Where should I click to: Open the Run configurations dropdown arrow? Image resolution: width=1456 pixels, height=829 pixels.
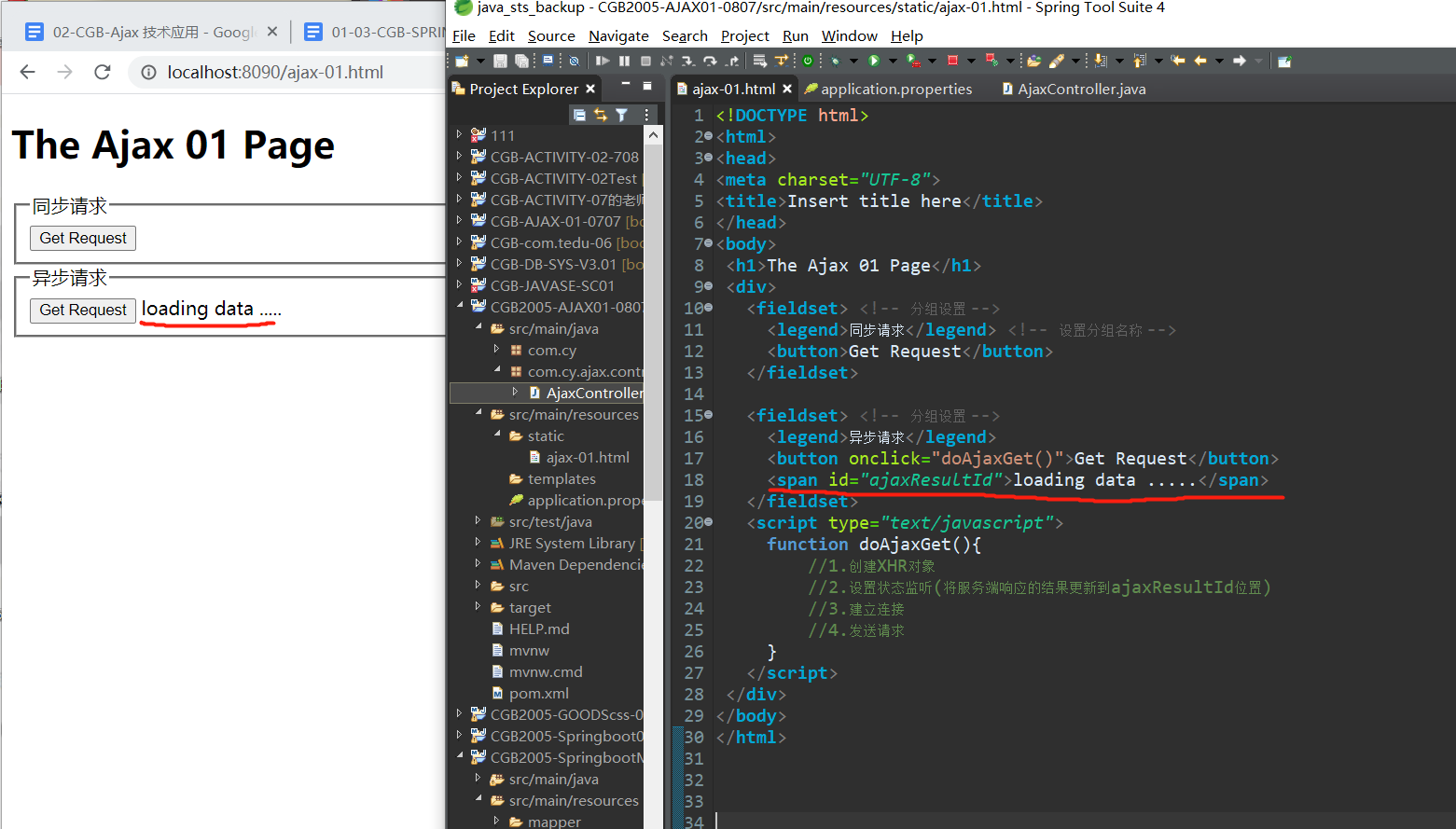[x=892, y=61]
